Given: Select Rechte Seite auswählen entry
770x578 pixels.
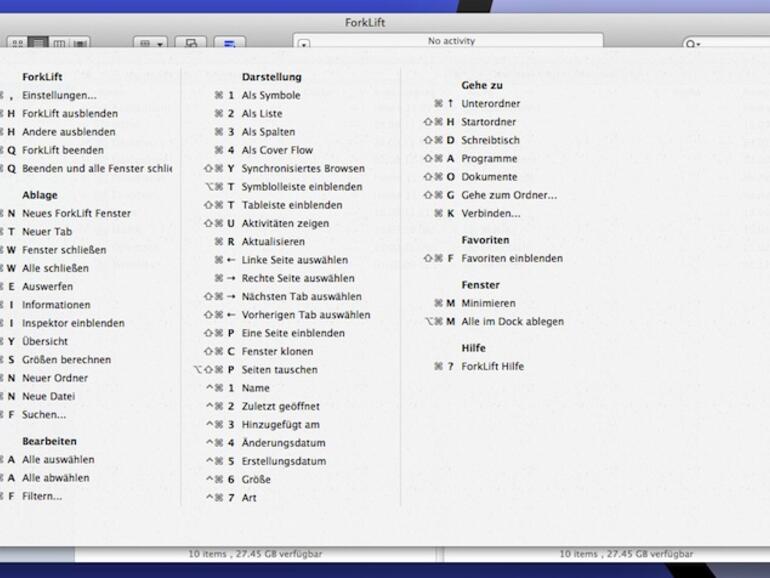Looking at the screenshot, I should point(298,278).
